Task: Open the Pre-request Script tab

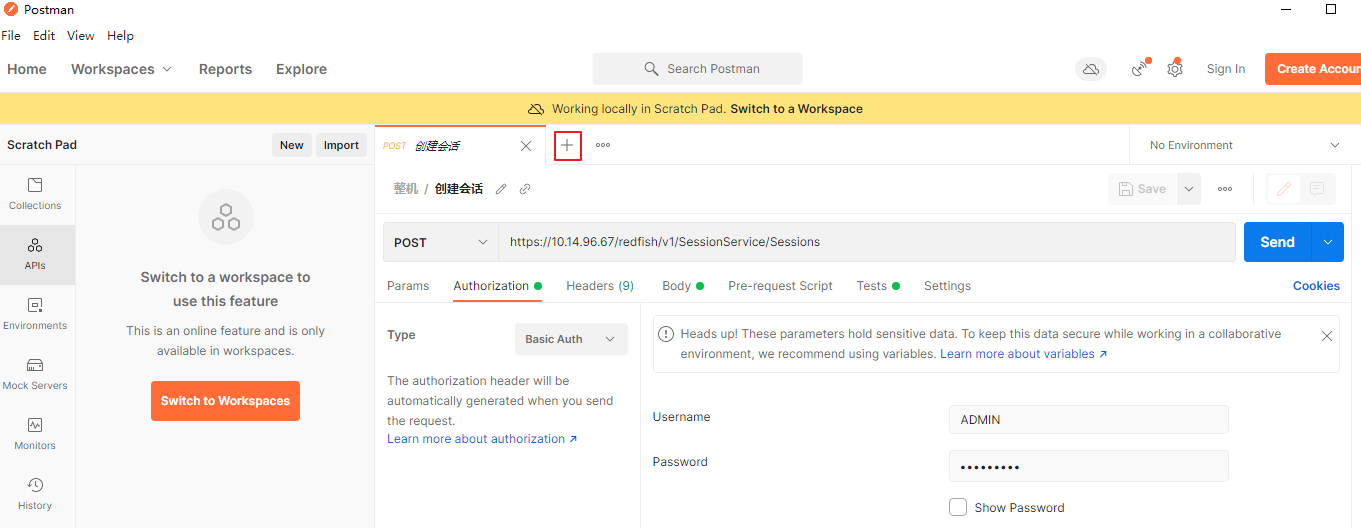Action: 780,286
